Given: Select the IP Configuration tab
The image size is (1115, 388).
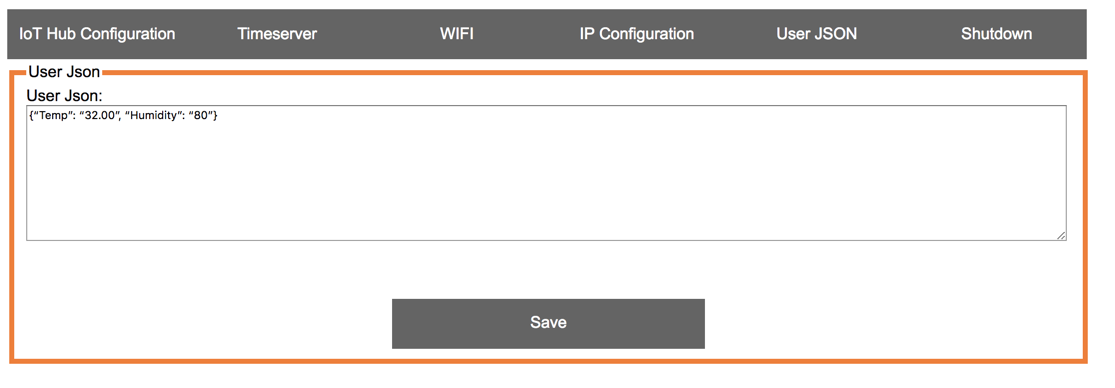Looking at the screenshot, I should point(636,33).
